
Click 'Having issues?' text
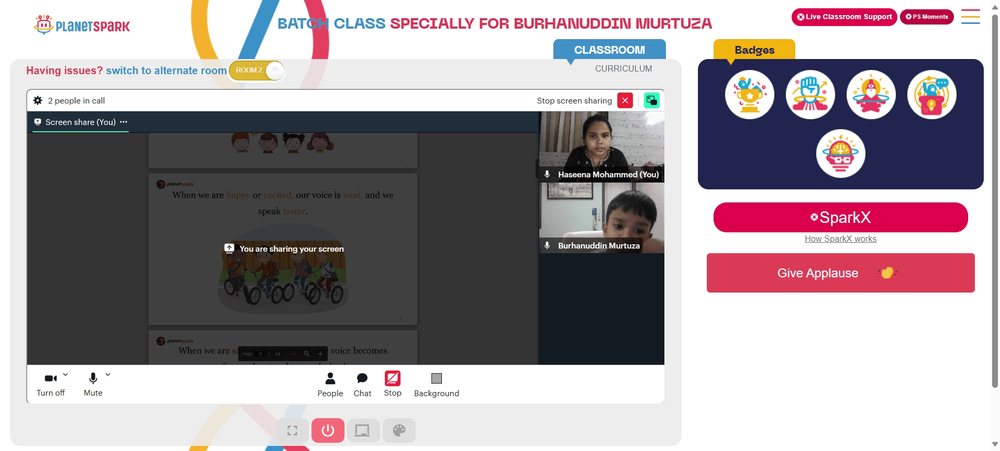64,70
